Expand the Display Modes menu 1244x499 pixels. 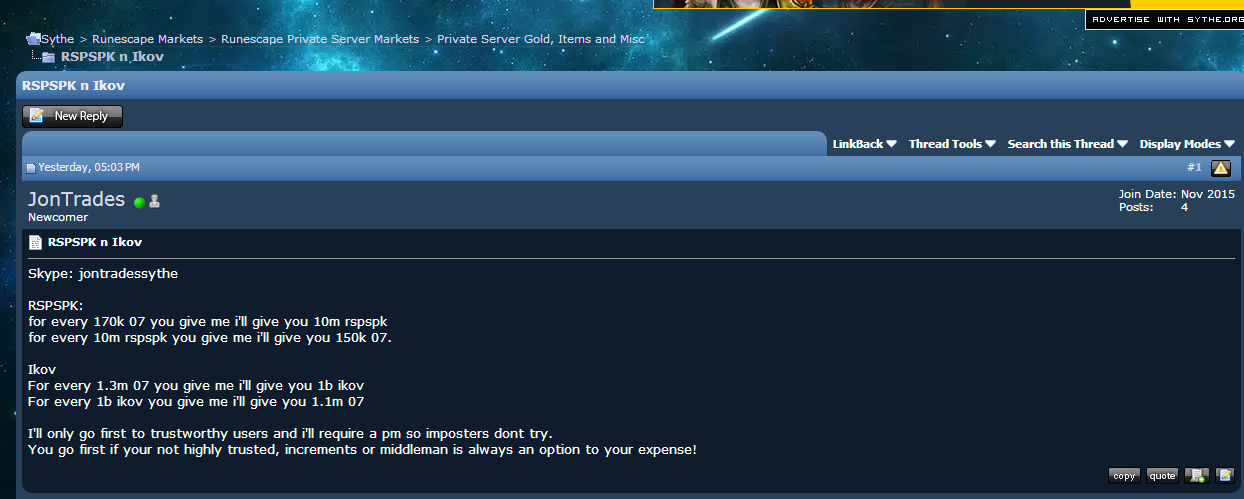[1187, 144]
